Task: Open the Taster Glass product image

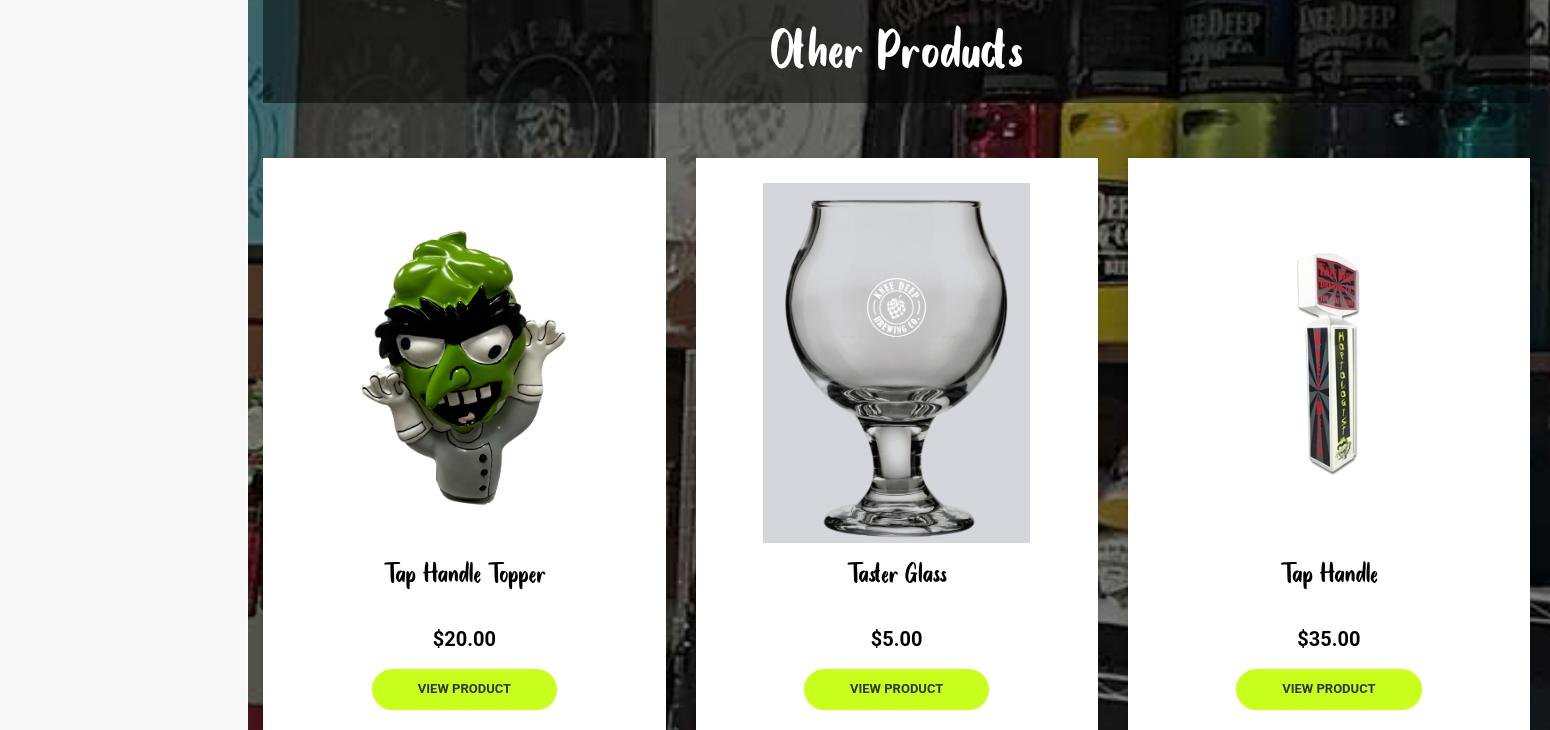Action: tap(896, 363)
